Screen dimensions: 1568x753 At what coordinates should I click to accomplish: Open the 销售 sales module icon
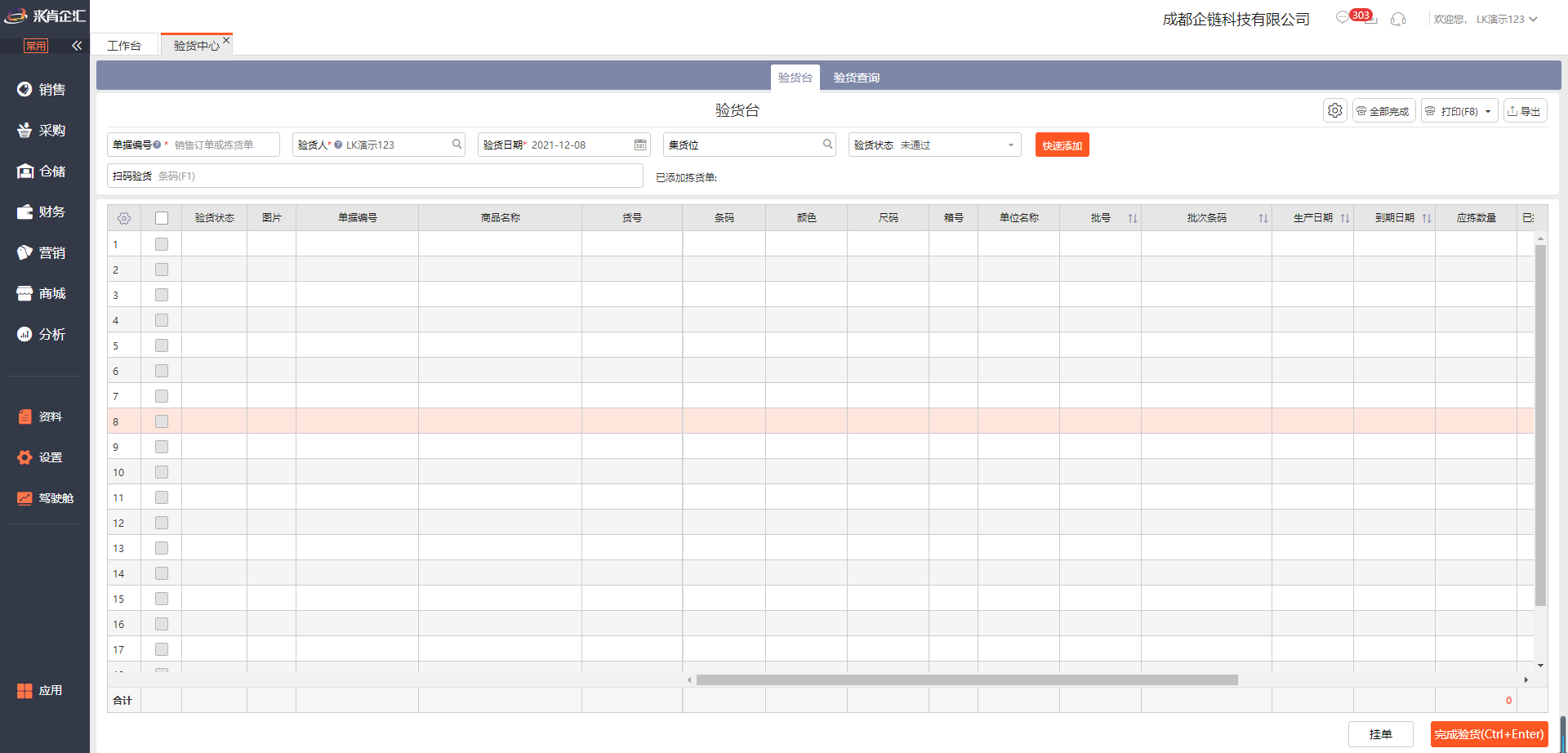pos(25,89)
